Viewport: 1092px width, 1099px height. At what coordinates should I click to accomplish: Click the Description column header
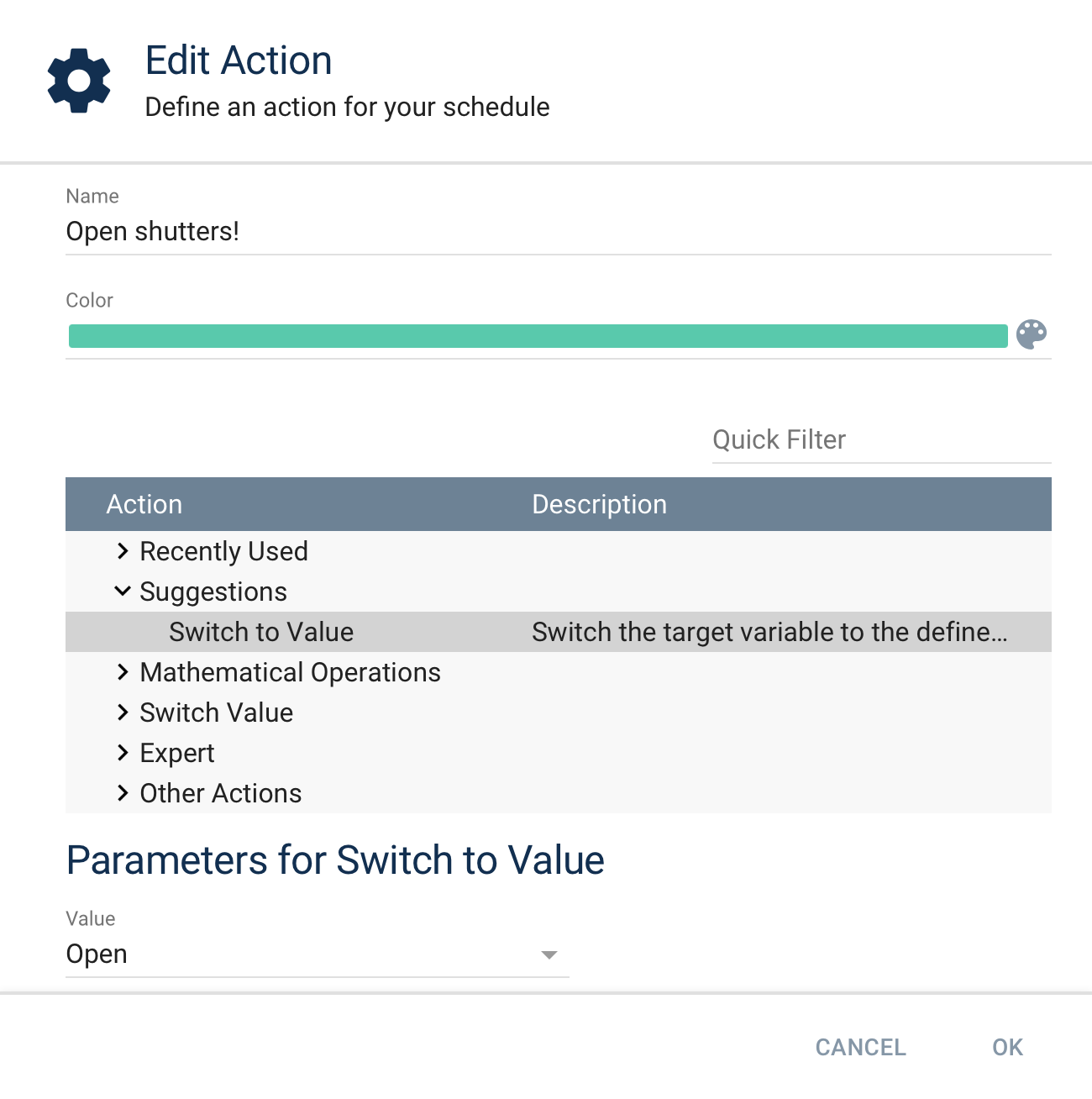(x=599, y=504)
